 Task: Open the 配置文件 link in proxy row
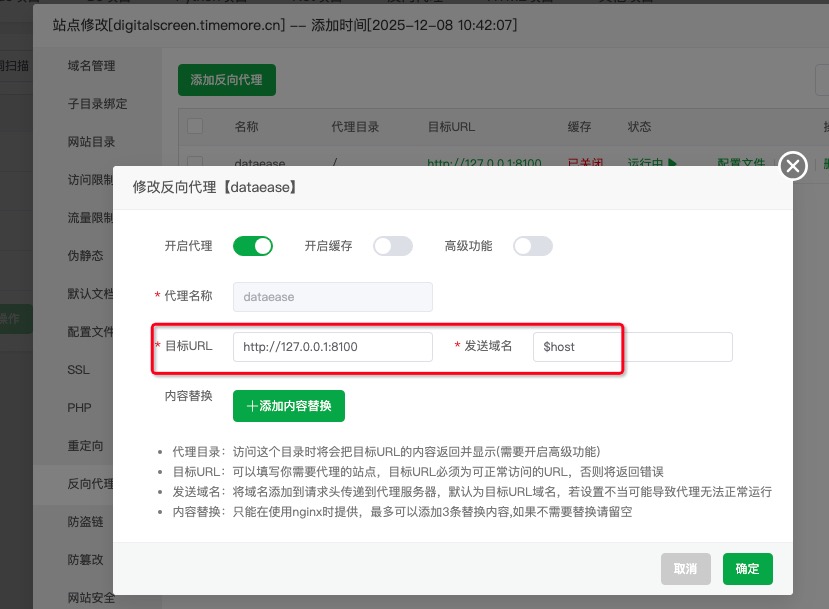740,162
